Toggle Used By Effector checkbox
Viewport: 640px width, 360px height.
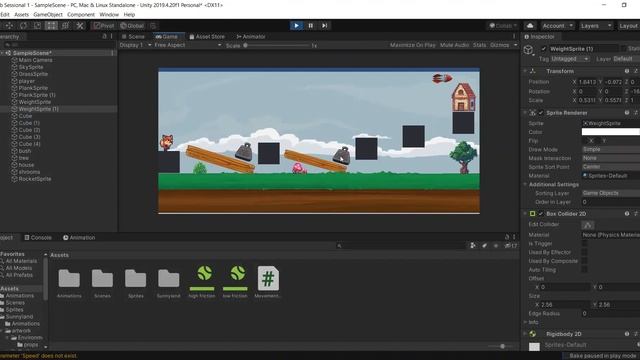[584, 252]
